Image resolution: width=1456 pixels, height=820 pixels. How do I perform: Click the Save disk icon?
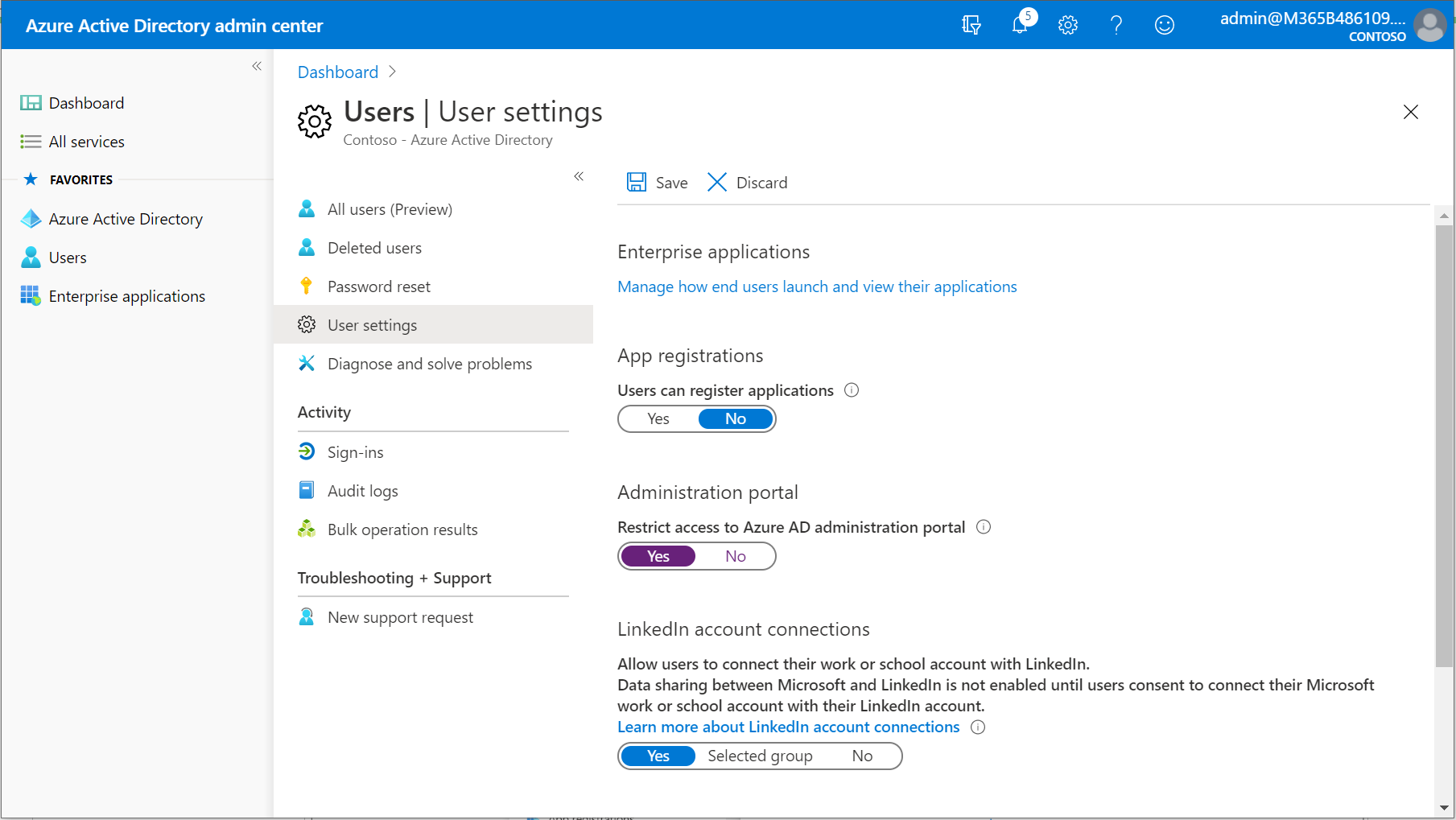coord(637,183)
